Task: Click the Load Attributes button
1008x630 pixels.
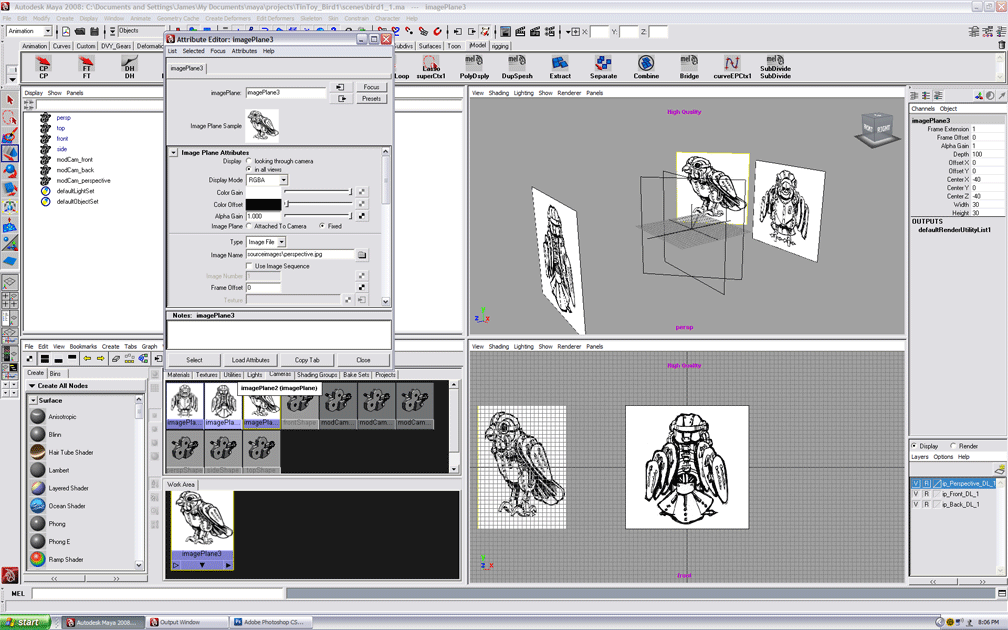Action: tap(251, 360)
